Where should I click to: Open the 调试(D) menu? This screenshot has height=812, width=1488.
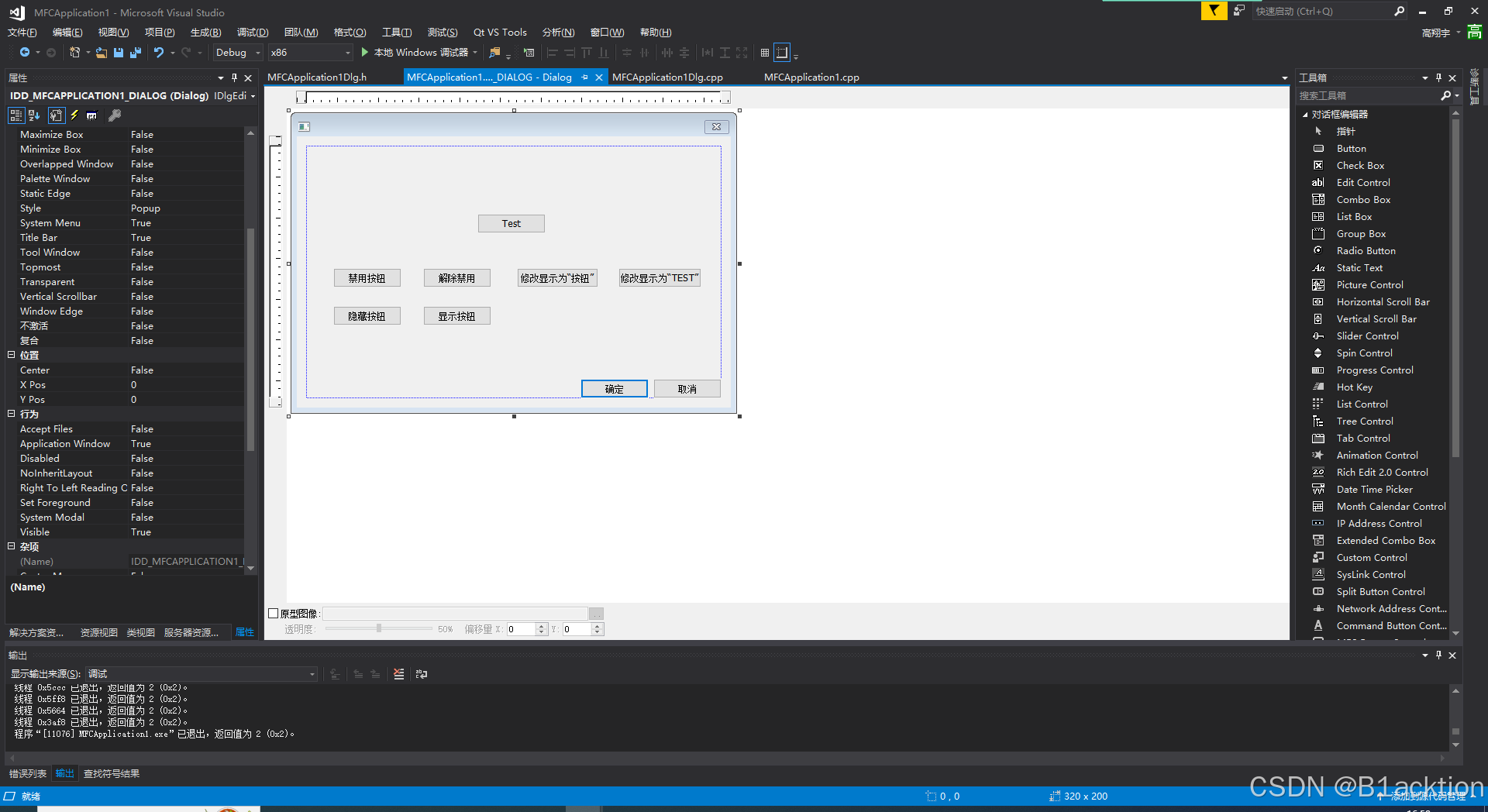click(x=253, y=33)
